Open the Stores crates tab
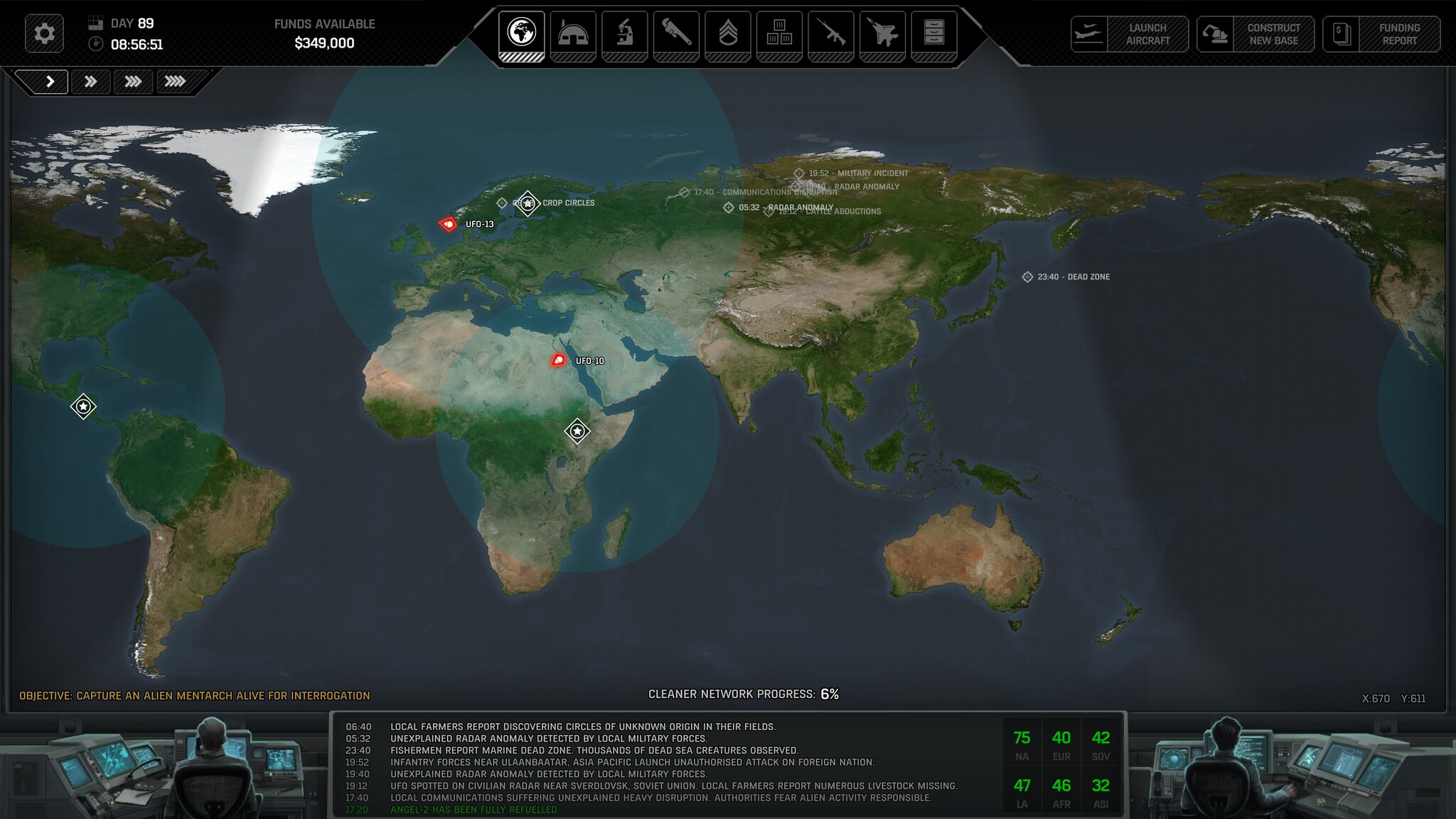Image resolution: width=1456 pixels, height=819 pixels. (x=779, y=36)
